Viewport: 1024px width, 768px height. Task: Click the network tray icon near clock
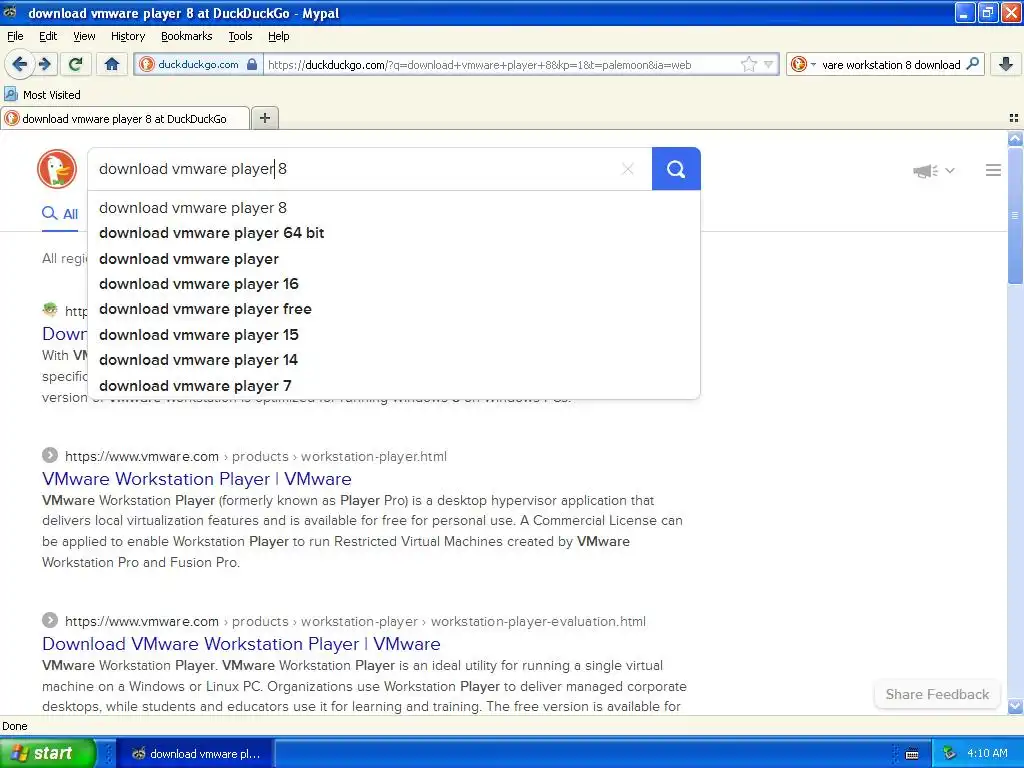[950, 753]
